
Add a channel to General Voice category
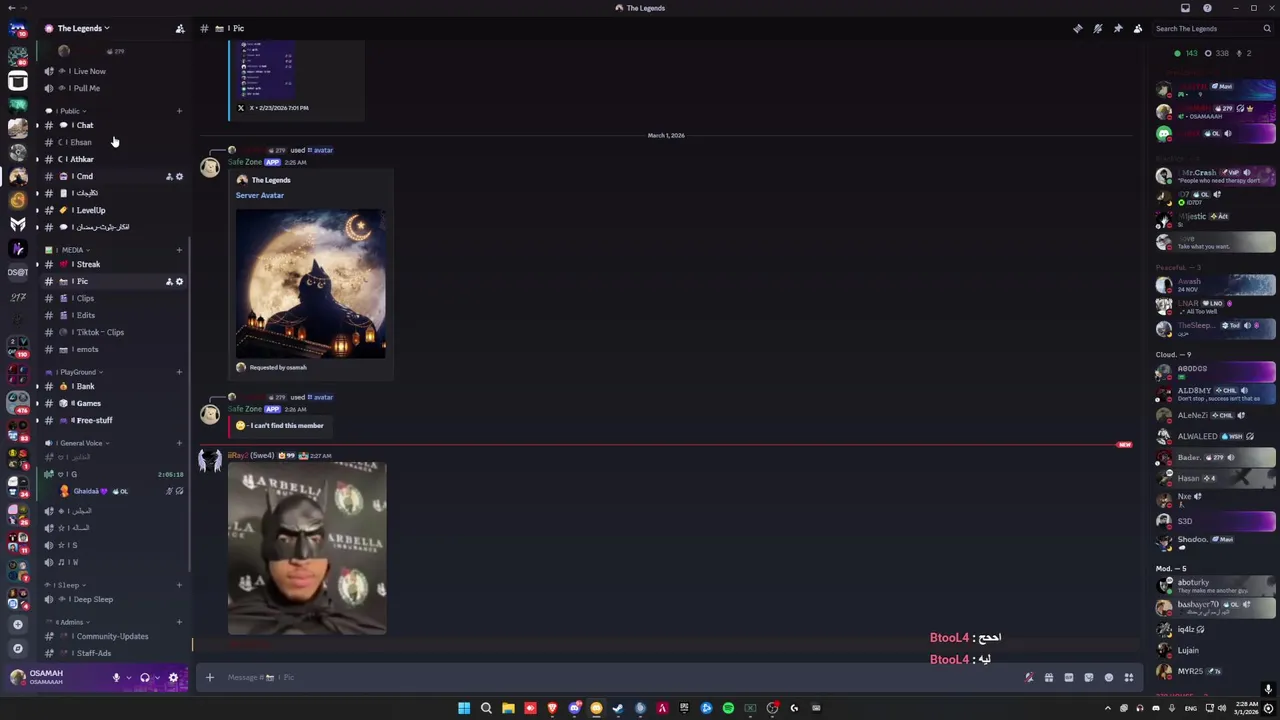pos(179,443)
